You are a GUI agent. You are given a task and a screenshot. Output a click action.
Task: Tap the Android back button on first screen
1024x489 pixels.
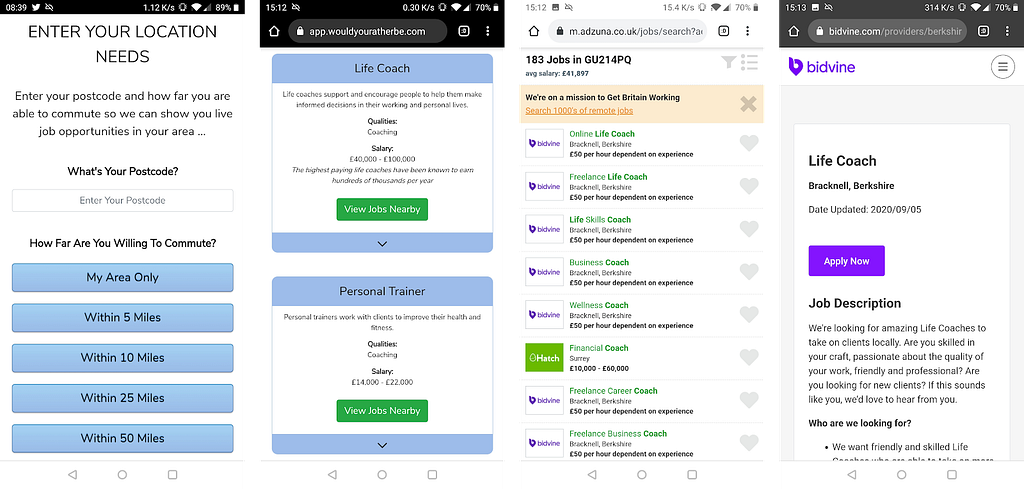72,475
